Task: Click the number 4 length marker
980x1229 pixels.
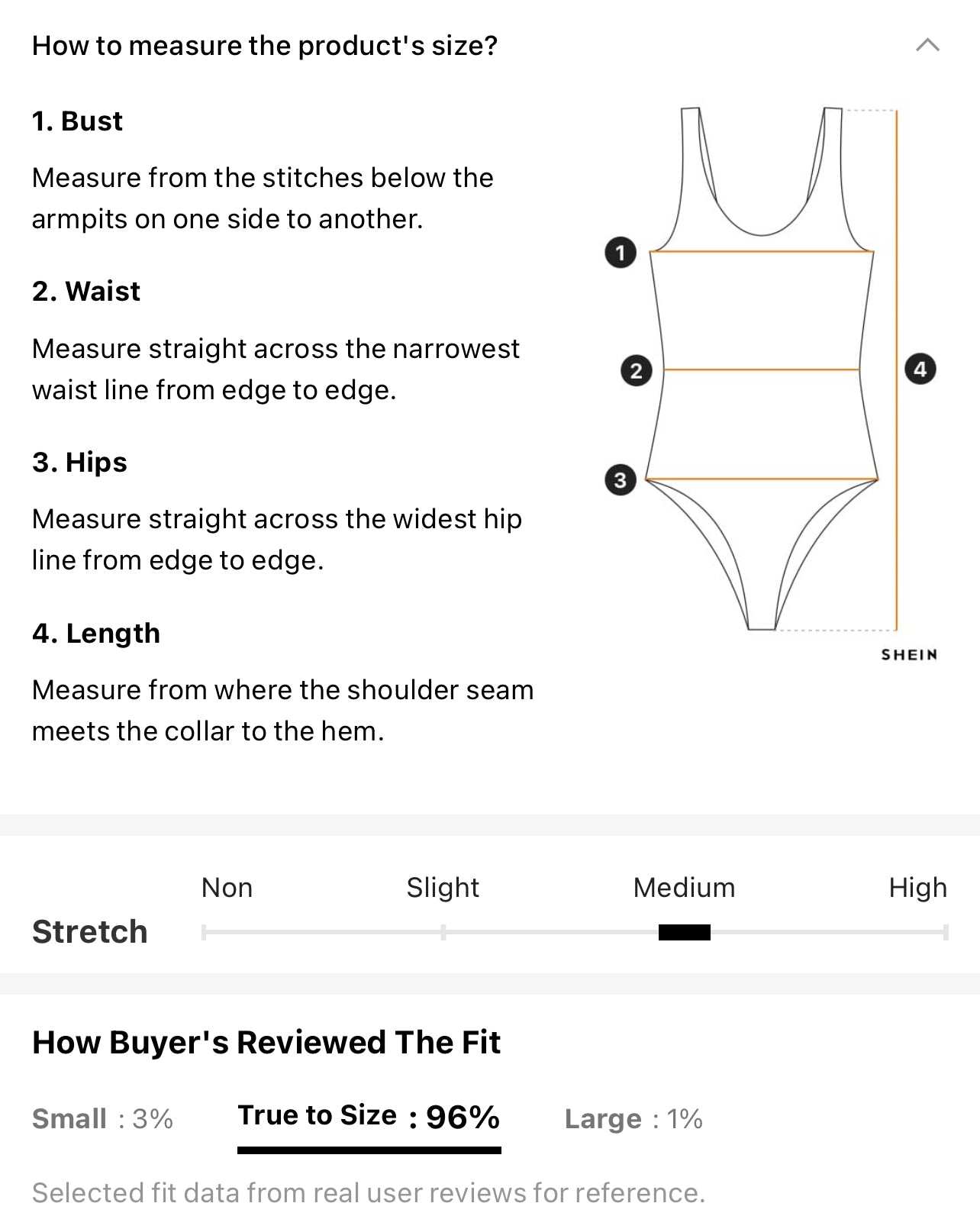Action: pos(920,369)
